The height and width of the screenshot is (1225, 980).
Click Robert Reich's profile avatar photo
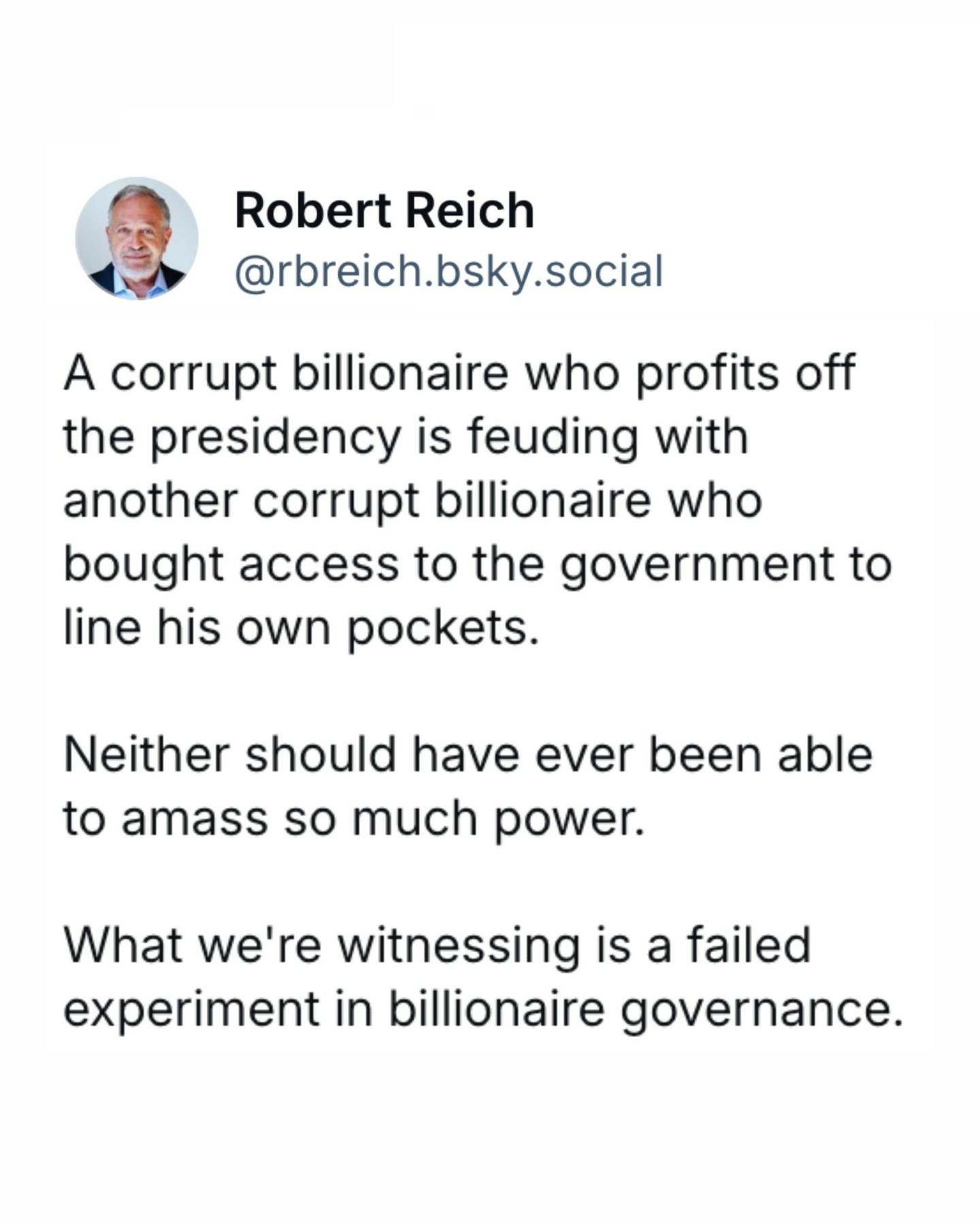(137, 239)
